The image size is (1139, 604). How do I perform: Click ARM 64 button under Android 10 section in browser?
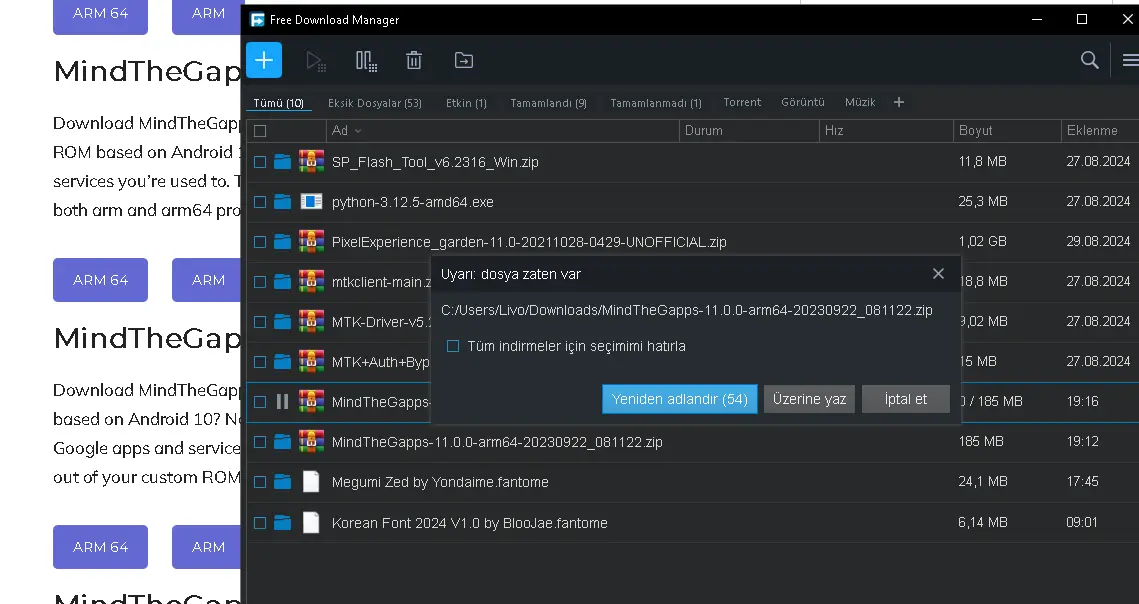(100, 547)
